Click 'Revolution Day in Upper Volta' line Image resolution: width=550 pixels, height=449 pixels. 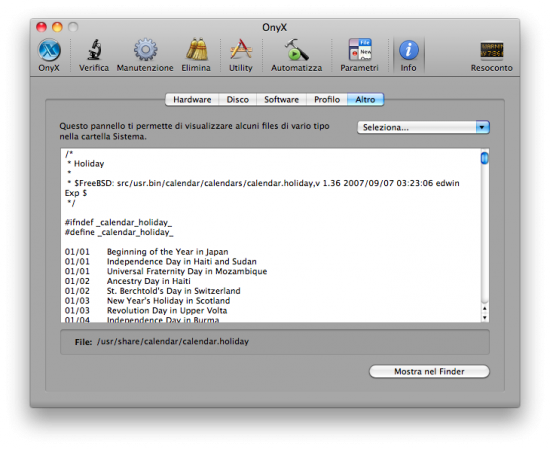tap(167, 311)
